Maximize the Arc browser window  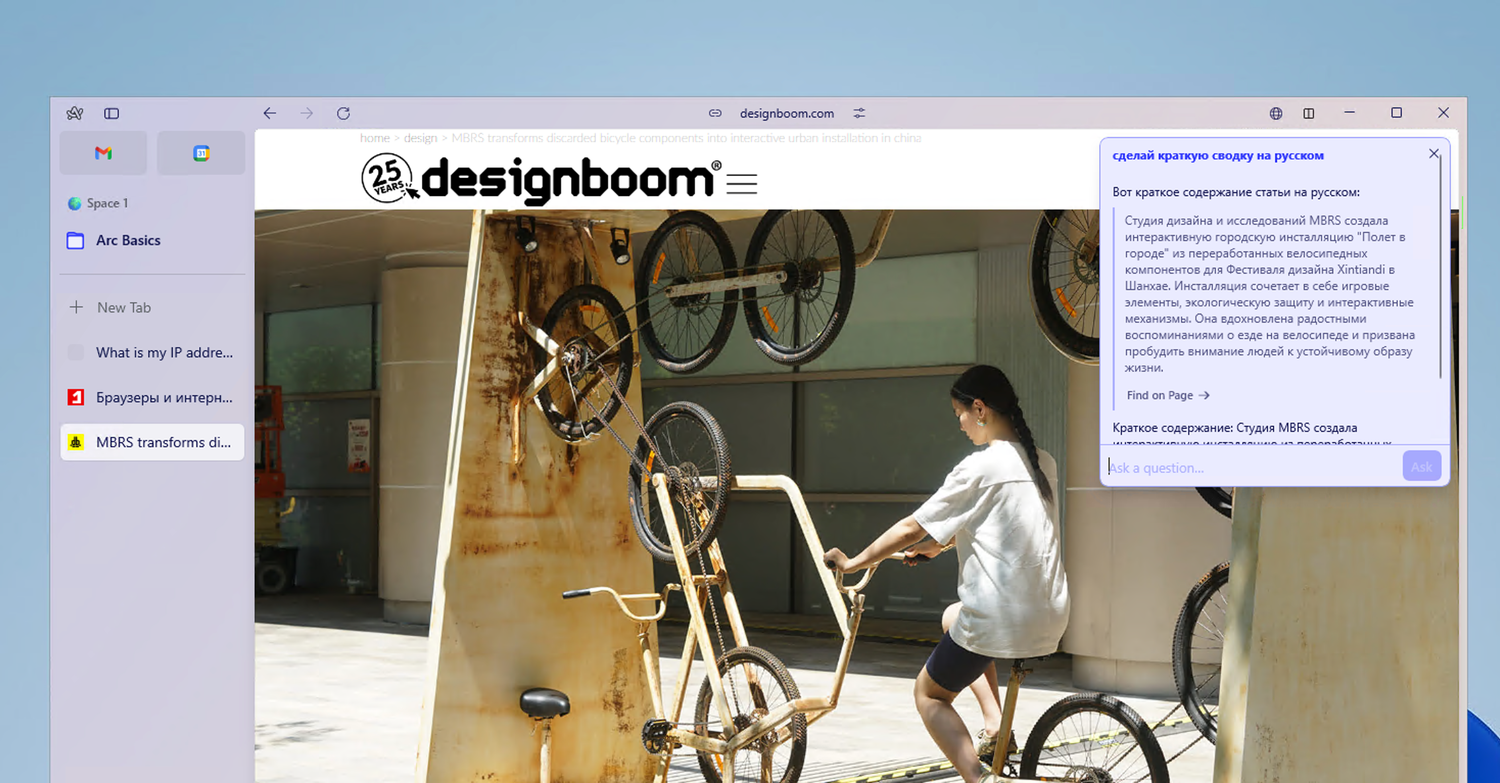tap(1397, 113)
